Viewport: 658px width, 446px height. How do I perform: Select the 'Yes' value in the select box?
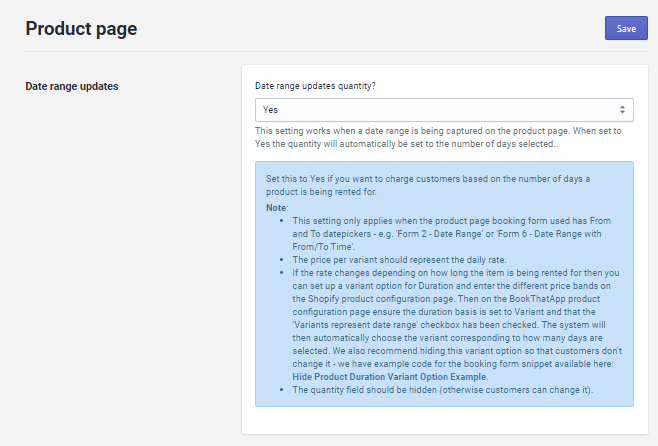tap(271, 109)
